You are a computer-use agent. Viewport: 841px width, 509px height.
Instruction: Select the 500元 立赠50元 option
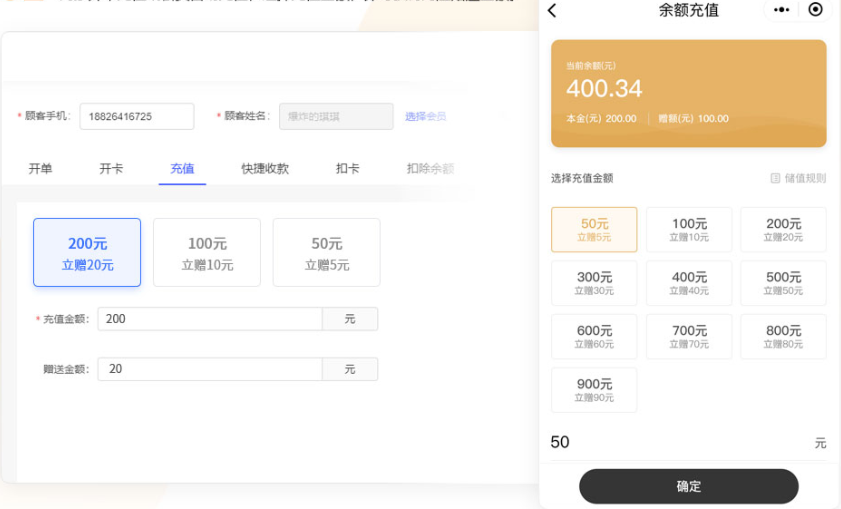coord(784,283)
